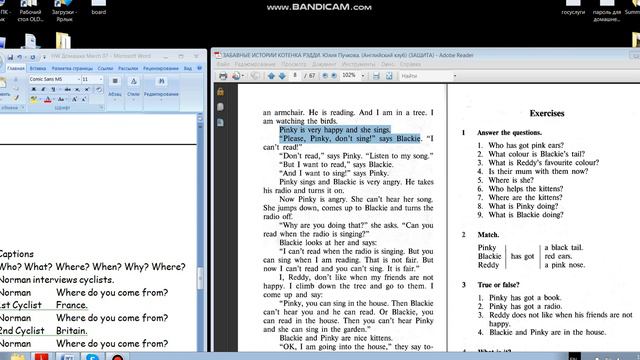Print the PDF in Adobe Reader

(x=223, y=76)
